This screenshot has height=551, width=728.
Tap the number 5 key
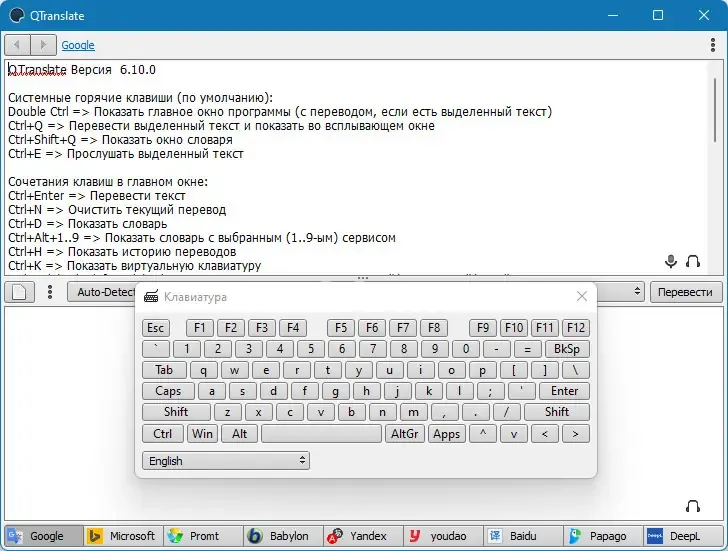pos(311,349)
